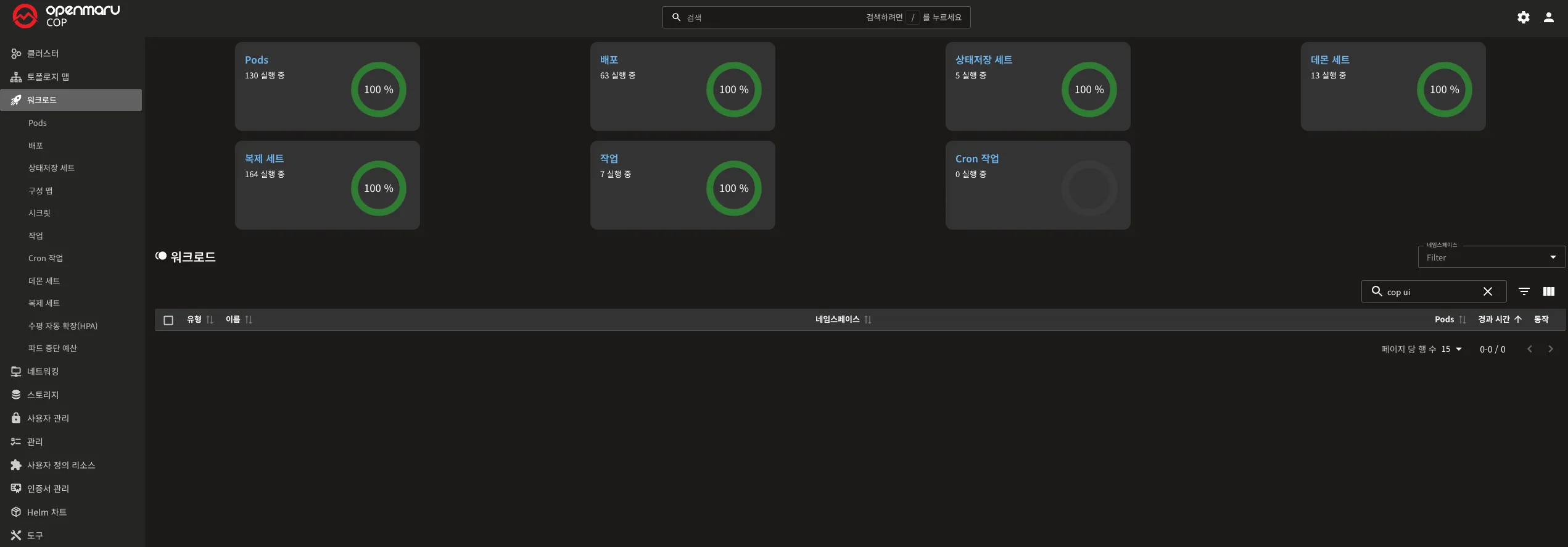Sort by 유형 column arrows
This screenshot has height=547, width=1568.
(210, 320)
